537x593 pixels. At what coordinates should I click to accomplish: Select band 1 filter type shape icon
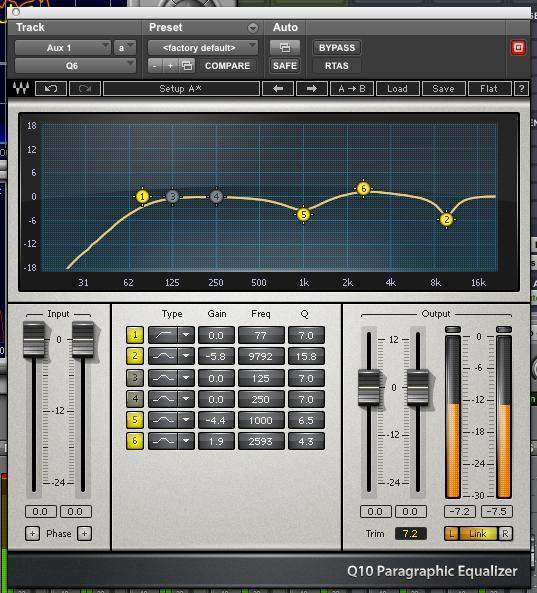pos(163,335)
